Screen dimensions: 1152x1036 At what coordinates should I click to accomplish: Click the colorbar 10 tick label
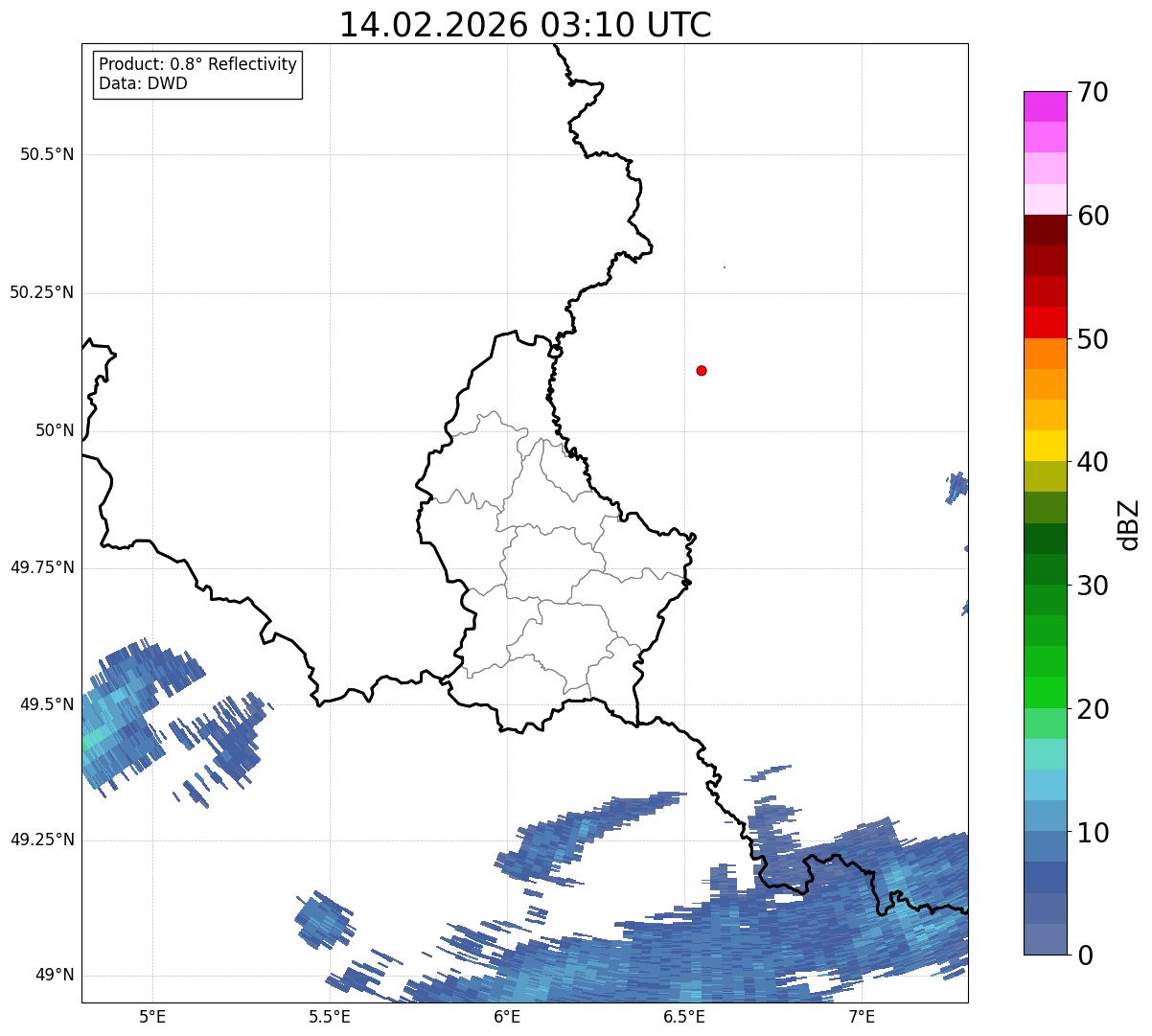[1094, 832]
